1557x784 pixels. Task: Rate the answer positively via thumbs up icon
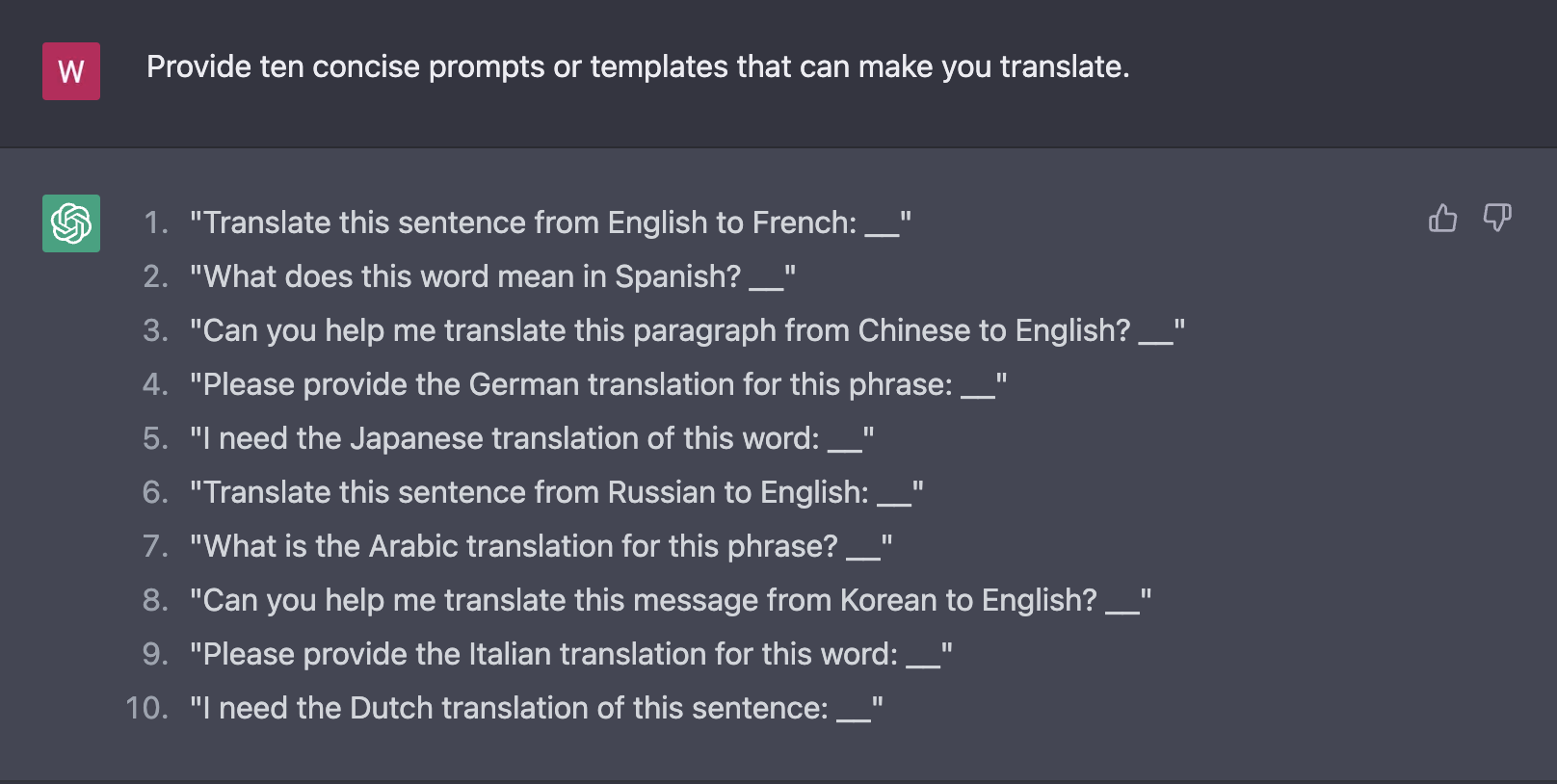tap(1442, 219)
